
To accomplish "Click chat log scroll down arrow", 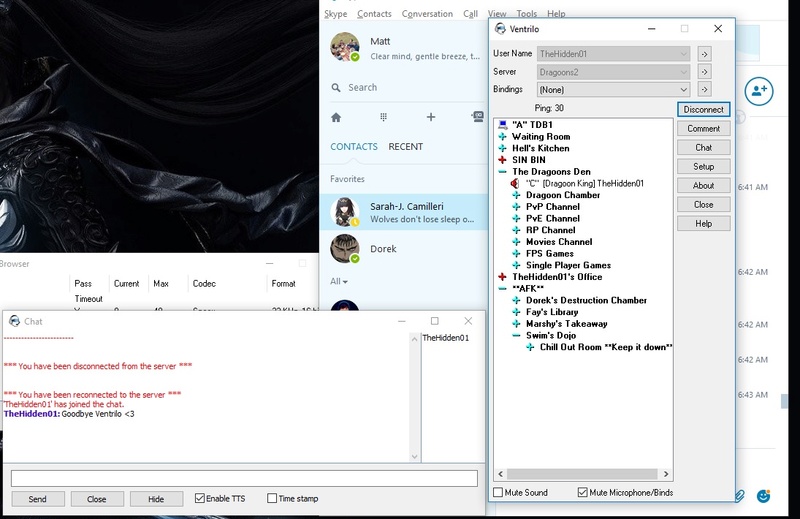I will (414, 457).
